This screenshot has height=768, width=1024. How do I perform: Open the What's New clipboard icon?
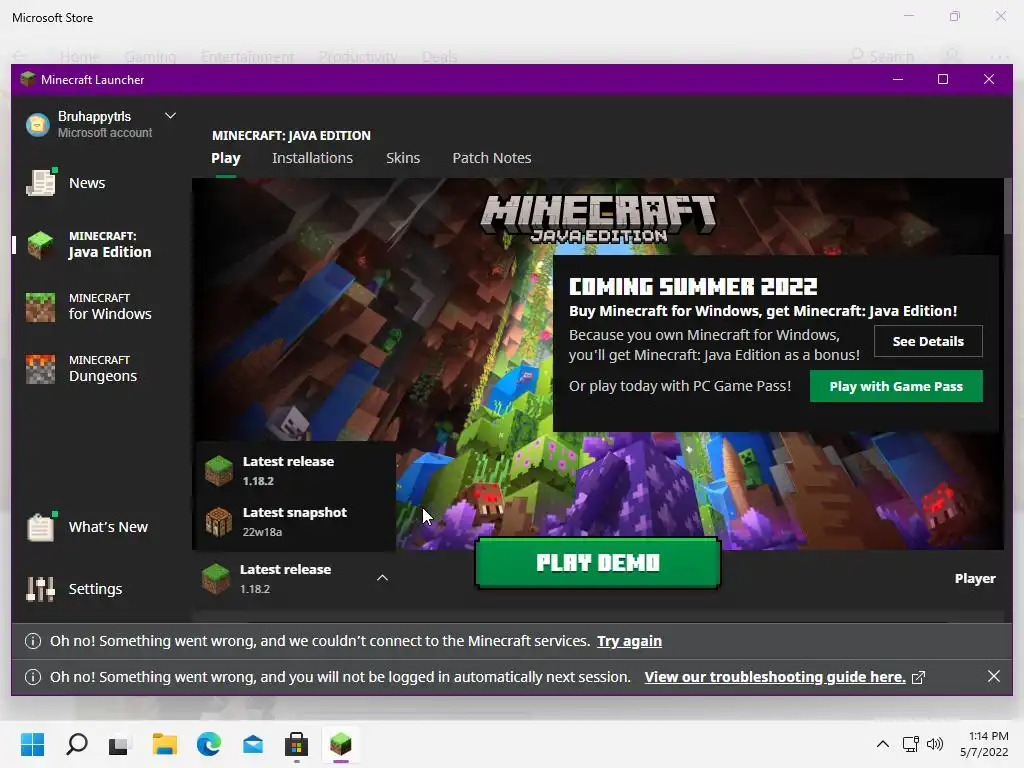[x=41, y=526]
